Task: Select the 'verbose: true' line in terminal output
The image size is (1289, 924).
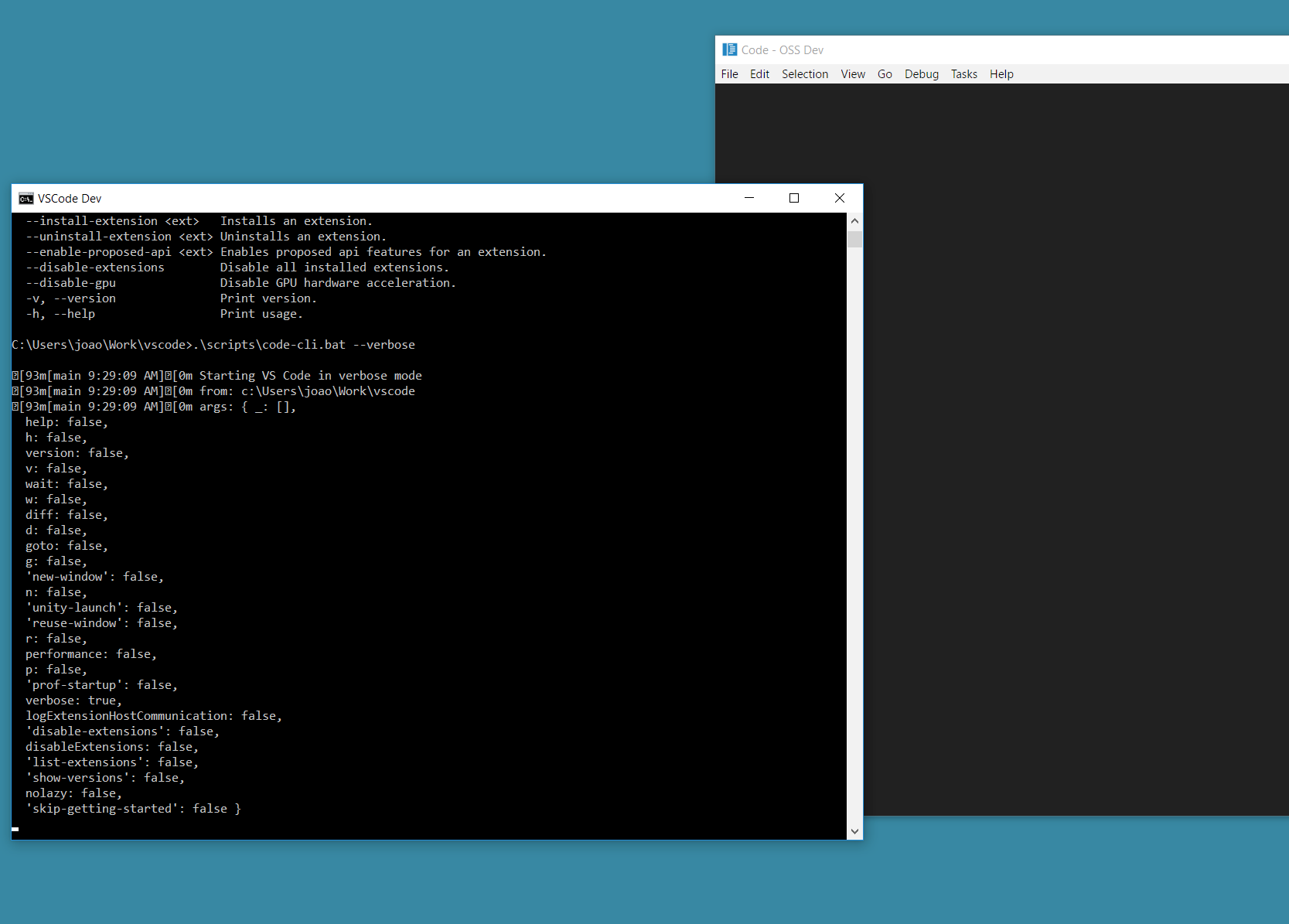Action: [73, 700]
